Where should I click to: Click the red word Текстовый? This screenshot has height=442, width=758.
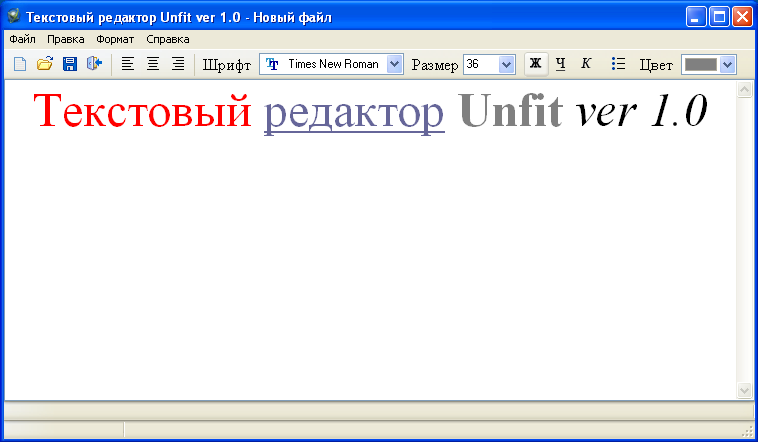pyautogui.click(x=143, y=111)
